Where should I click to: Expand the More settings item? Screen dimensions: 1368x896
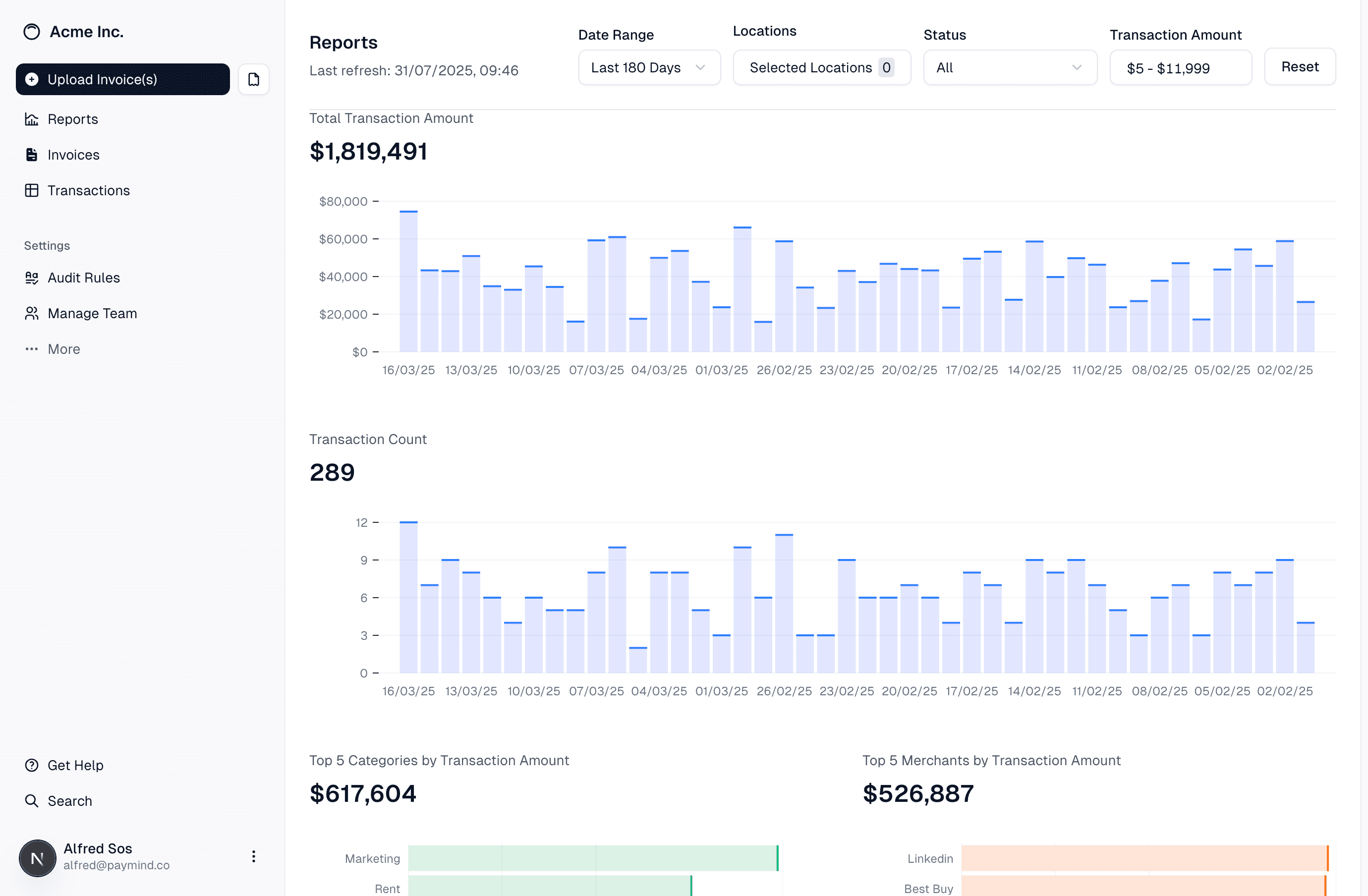[63, 349]
